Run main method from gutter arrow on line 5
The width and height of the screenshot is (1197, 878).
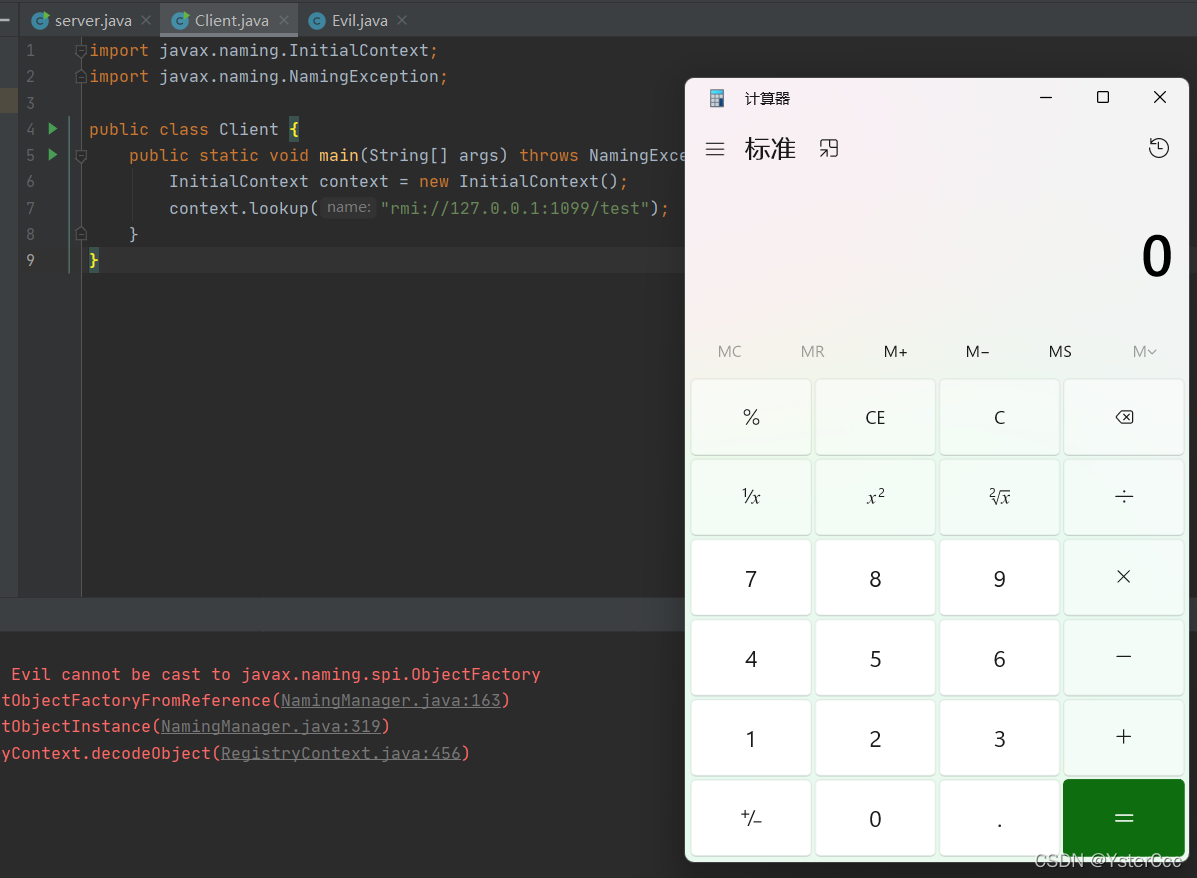[x=53, y=154]
